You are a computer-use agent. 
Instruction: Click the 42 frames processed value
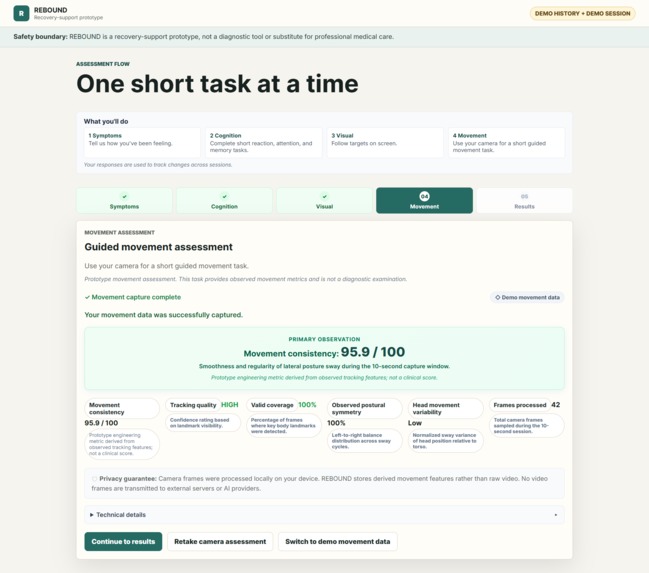pyautogui.click(x=555, y=405)
